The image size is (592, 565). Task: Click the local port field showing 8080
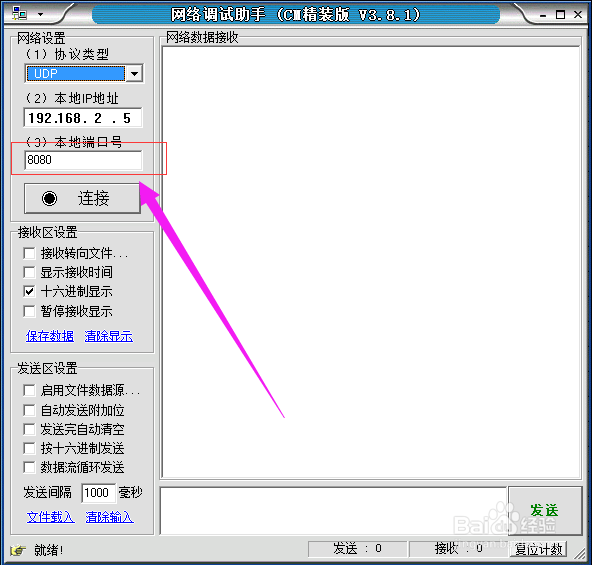pos(83,160)
